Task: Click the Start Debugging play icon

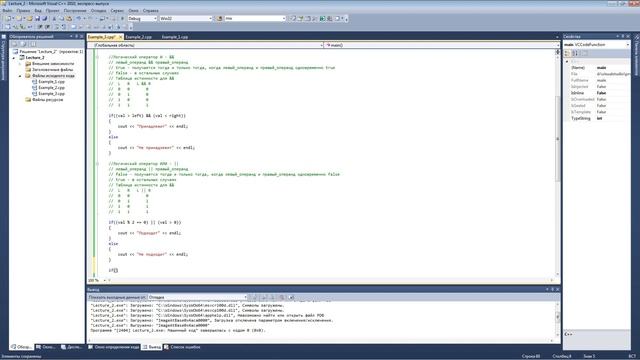Action: (x=122, y=18)
